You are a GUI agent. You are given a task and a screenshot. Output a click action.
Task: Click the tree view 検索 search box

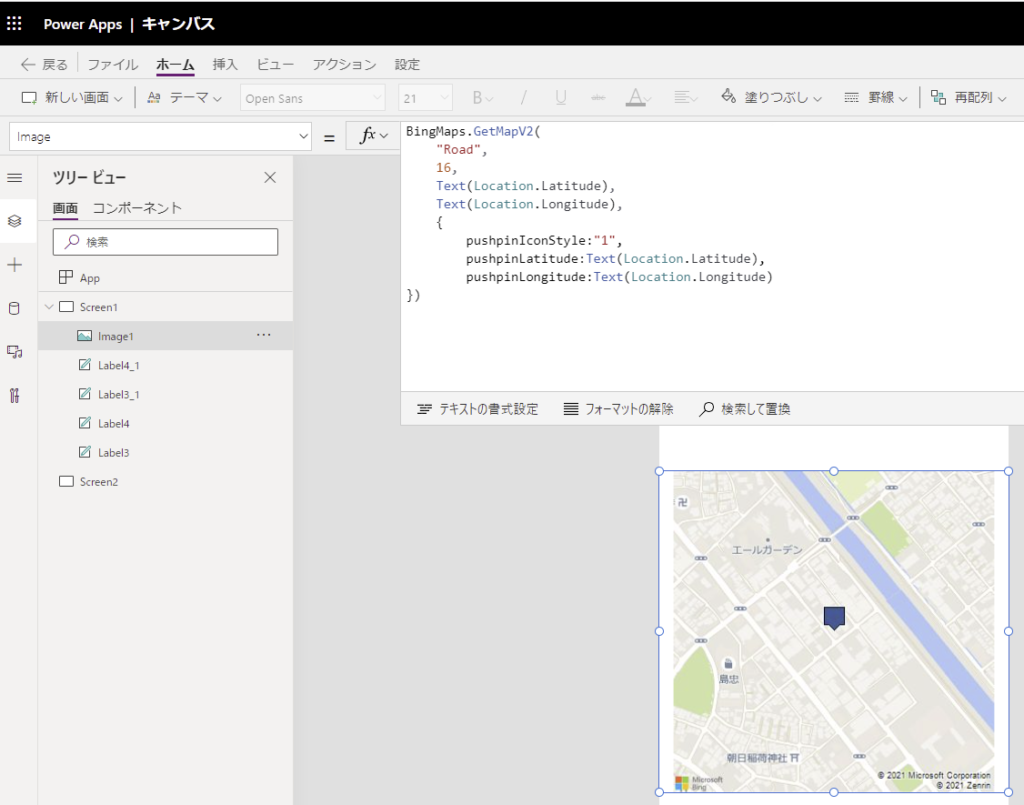pyautogui.click(x=165, y=242)
